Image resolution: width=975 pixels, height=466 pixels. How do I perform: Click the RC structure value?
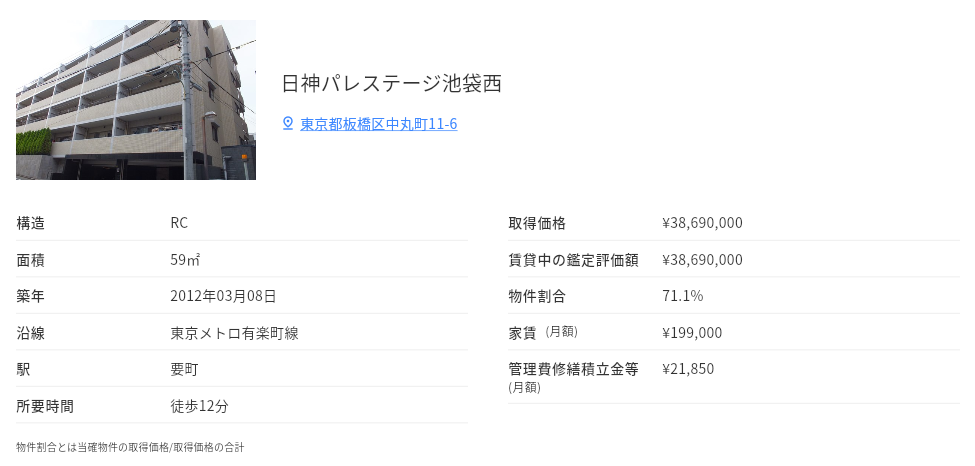[x=179, y=223]
